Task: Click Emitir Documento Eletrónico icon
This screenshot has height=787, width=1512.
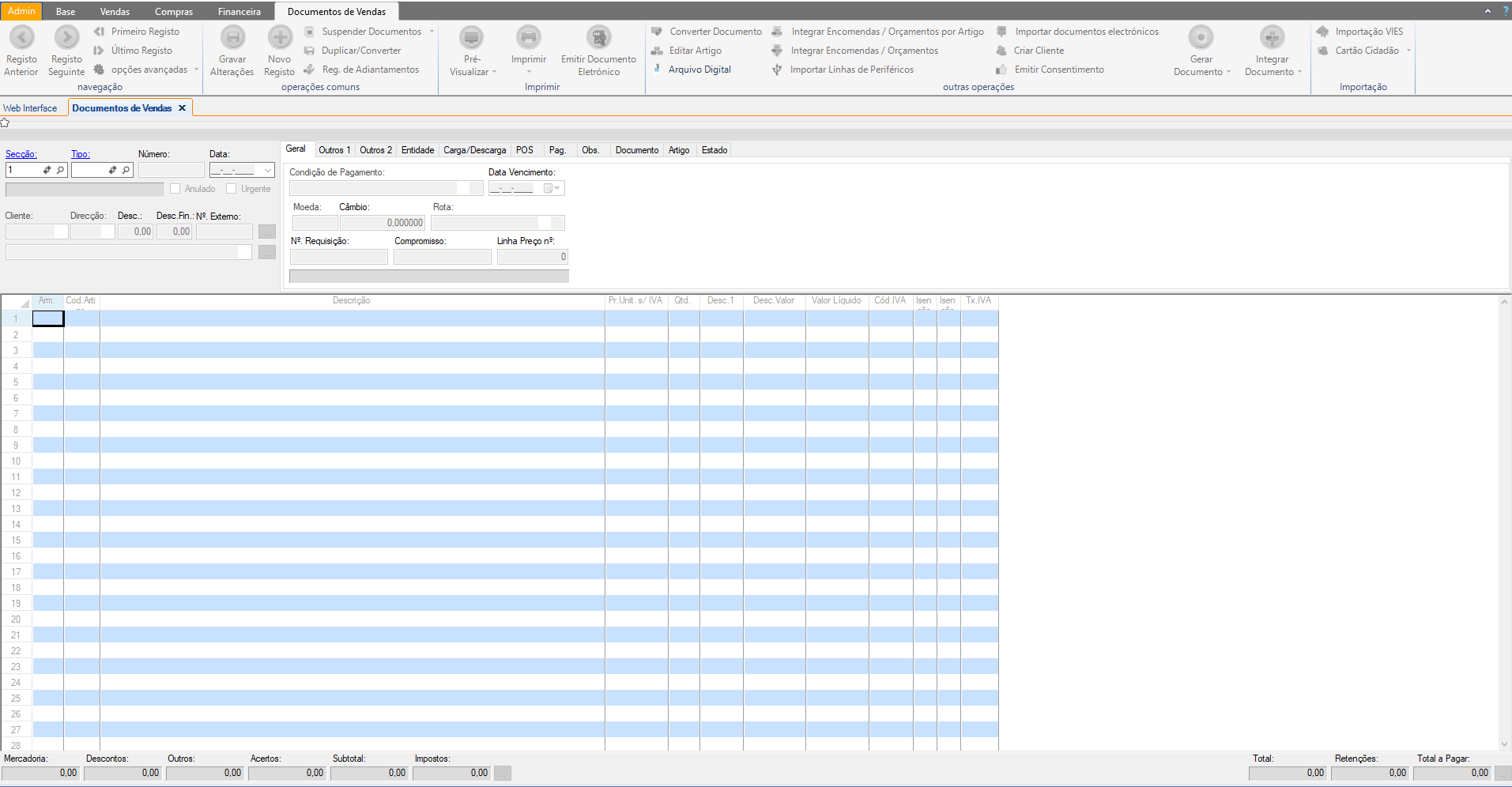Action: tap(598, 38)
